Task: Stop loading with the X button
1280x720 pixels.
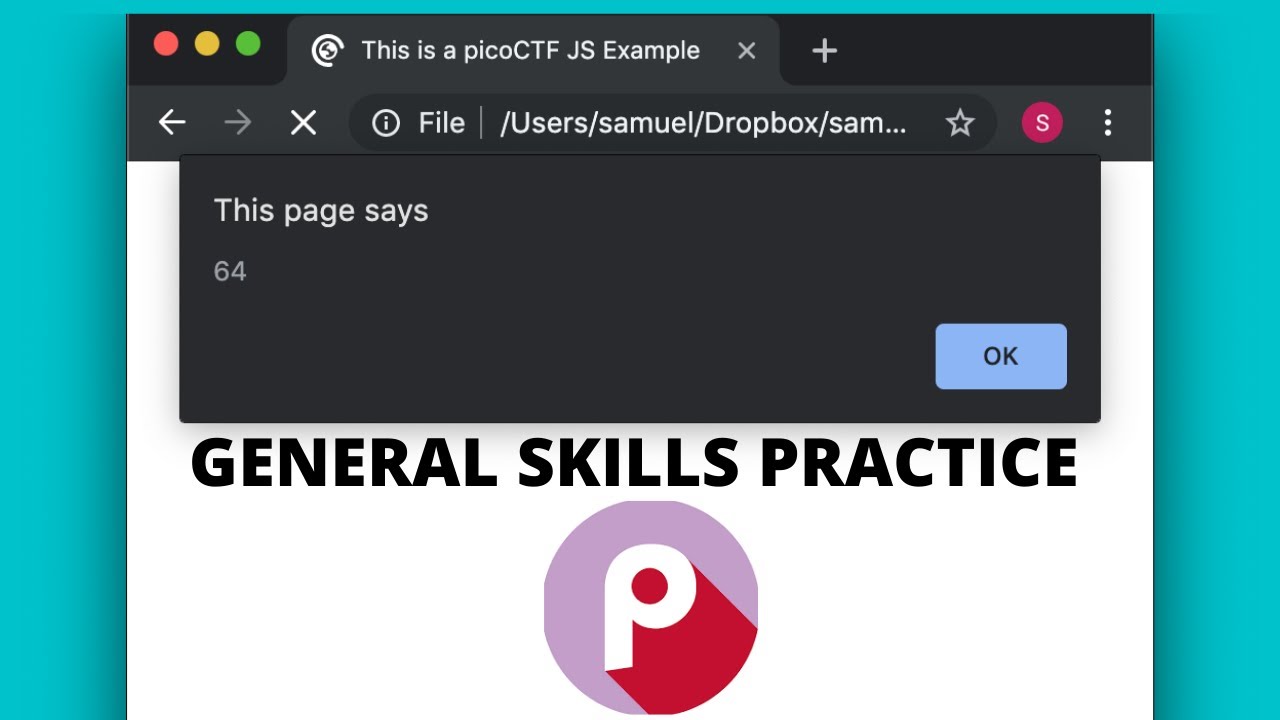Action: (x=303, y=123)
